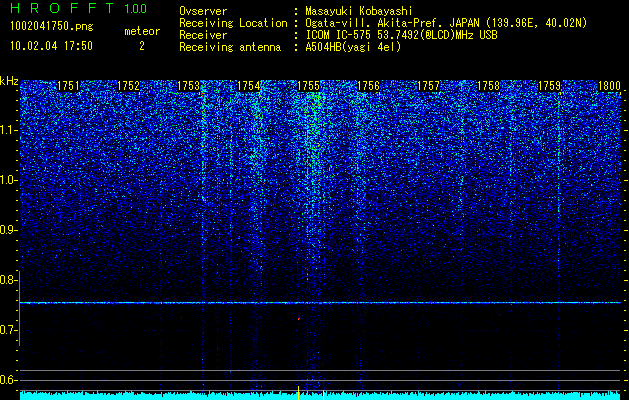
Task: Click the 1754 time marker
Action: tap(249, 86)
